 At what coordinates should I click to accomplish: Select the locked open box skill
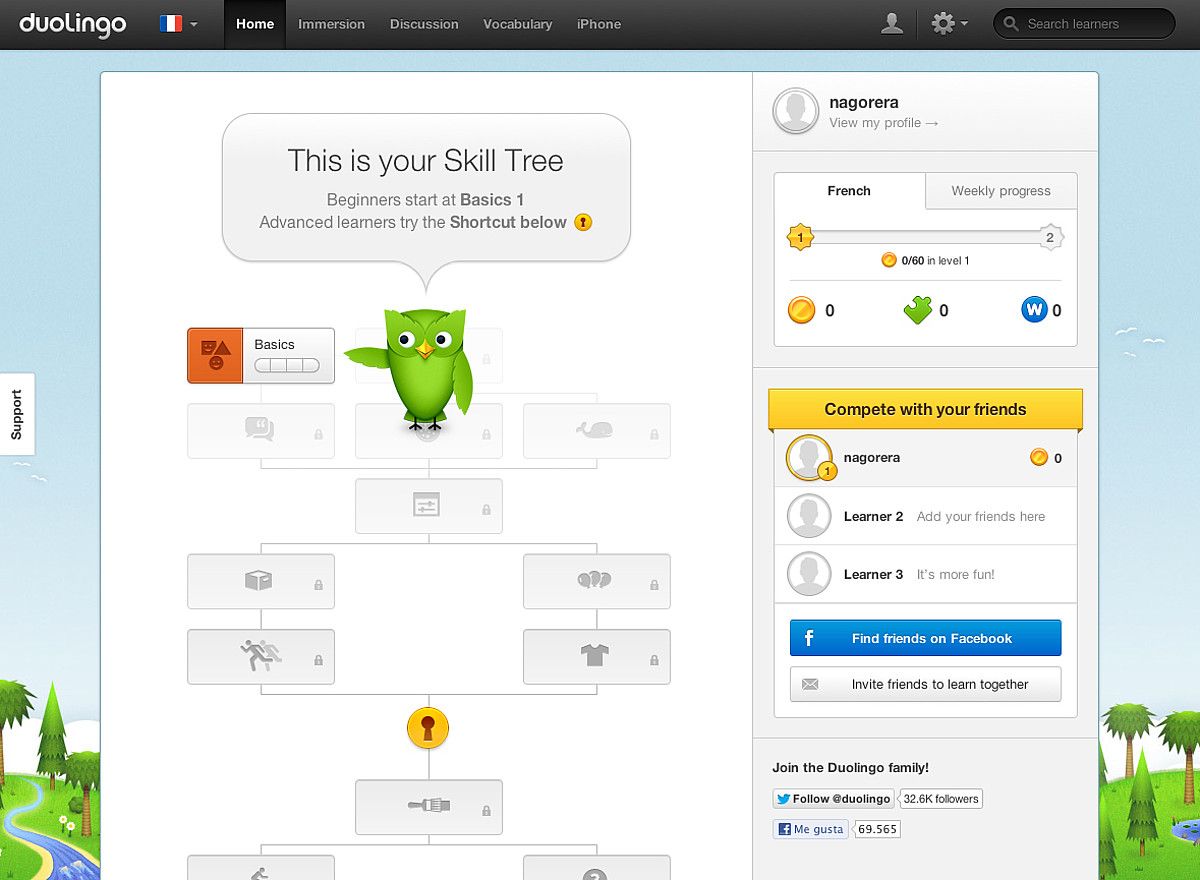point(261,581)
